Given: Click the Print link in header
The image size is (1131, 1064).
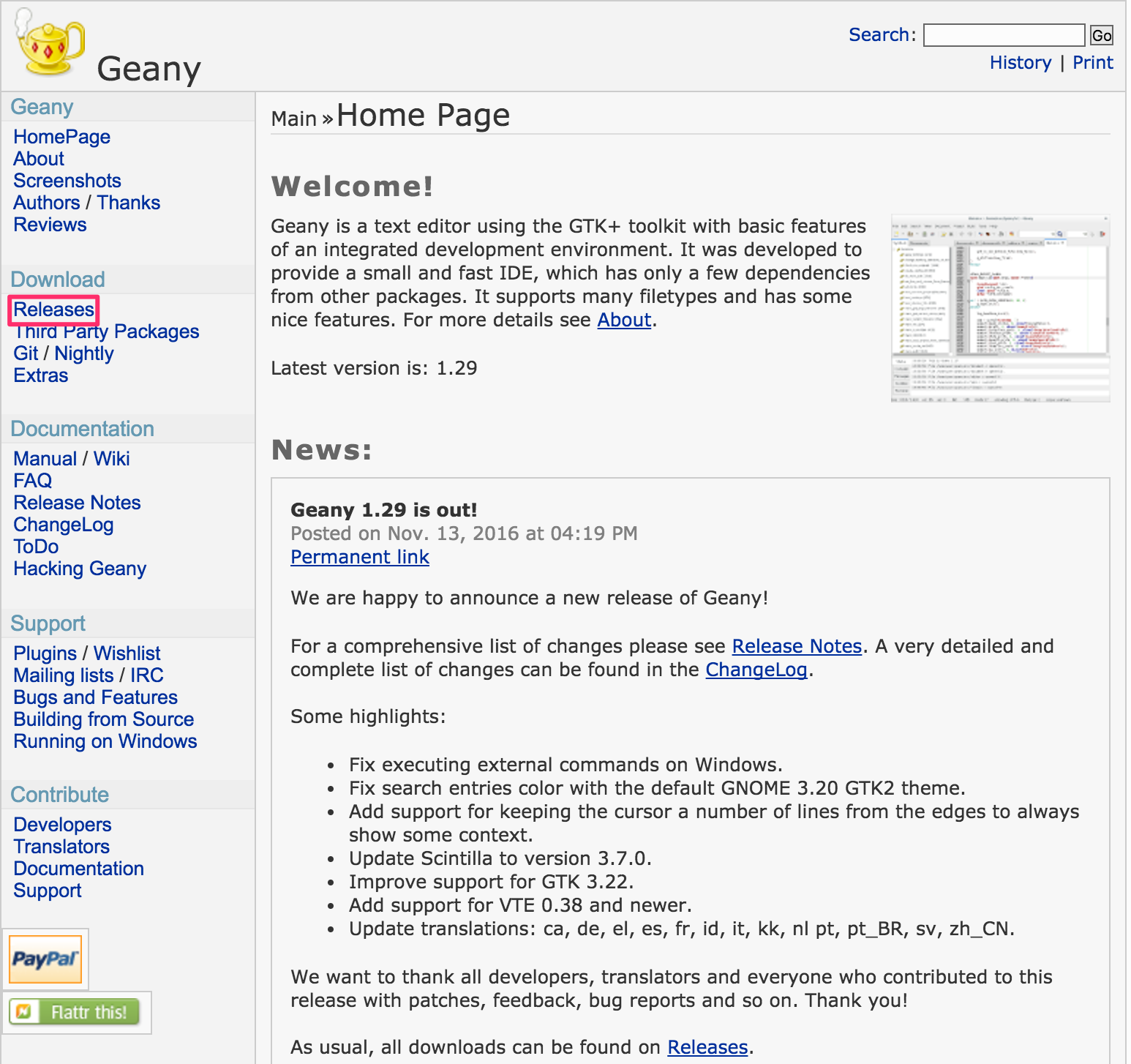Looking at the screenshot, I should 1092,63.
